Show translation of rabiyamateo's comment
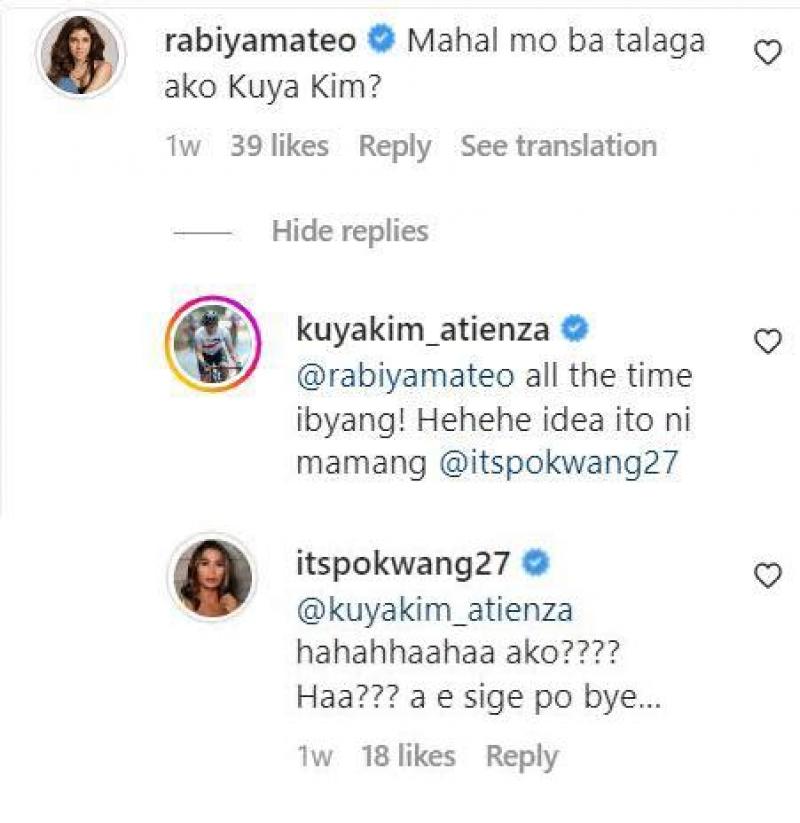 (x=558, y=146)
